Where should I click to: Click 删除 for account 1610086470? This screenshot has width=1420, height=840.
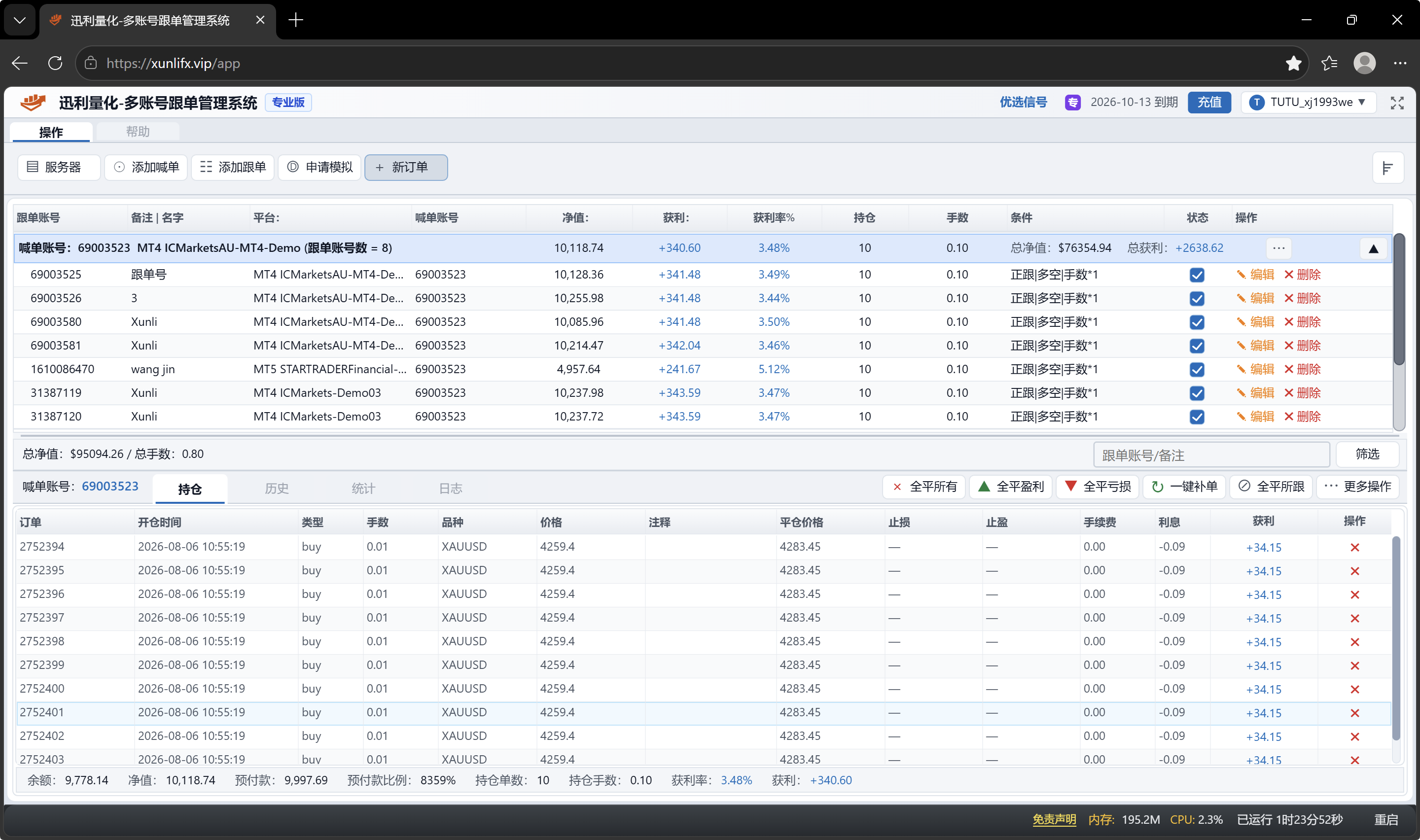tap(1302, 369)
